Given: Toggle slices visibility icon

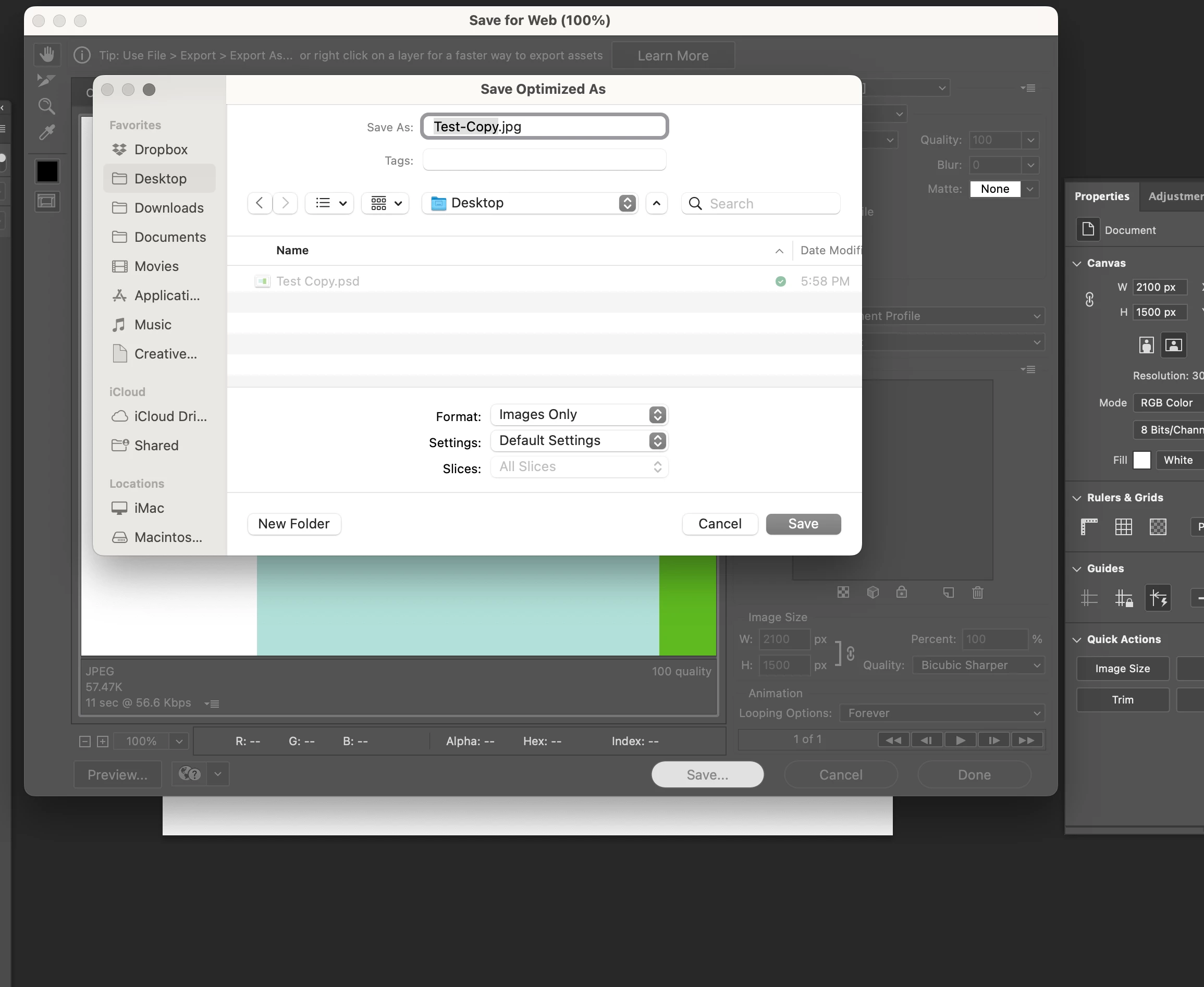Looking at the screenshot, I should point(46,201).
